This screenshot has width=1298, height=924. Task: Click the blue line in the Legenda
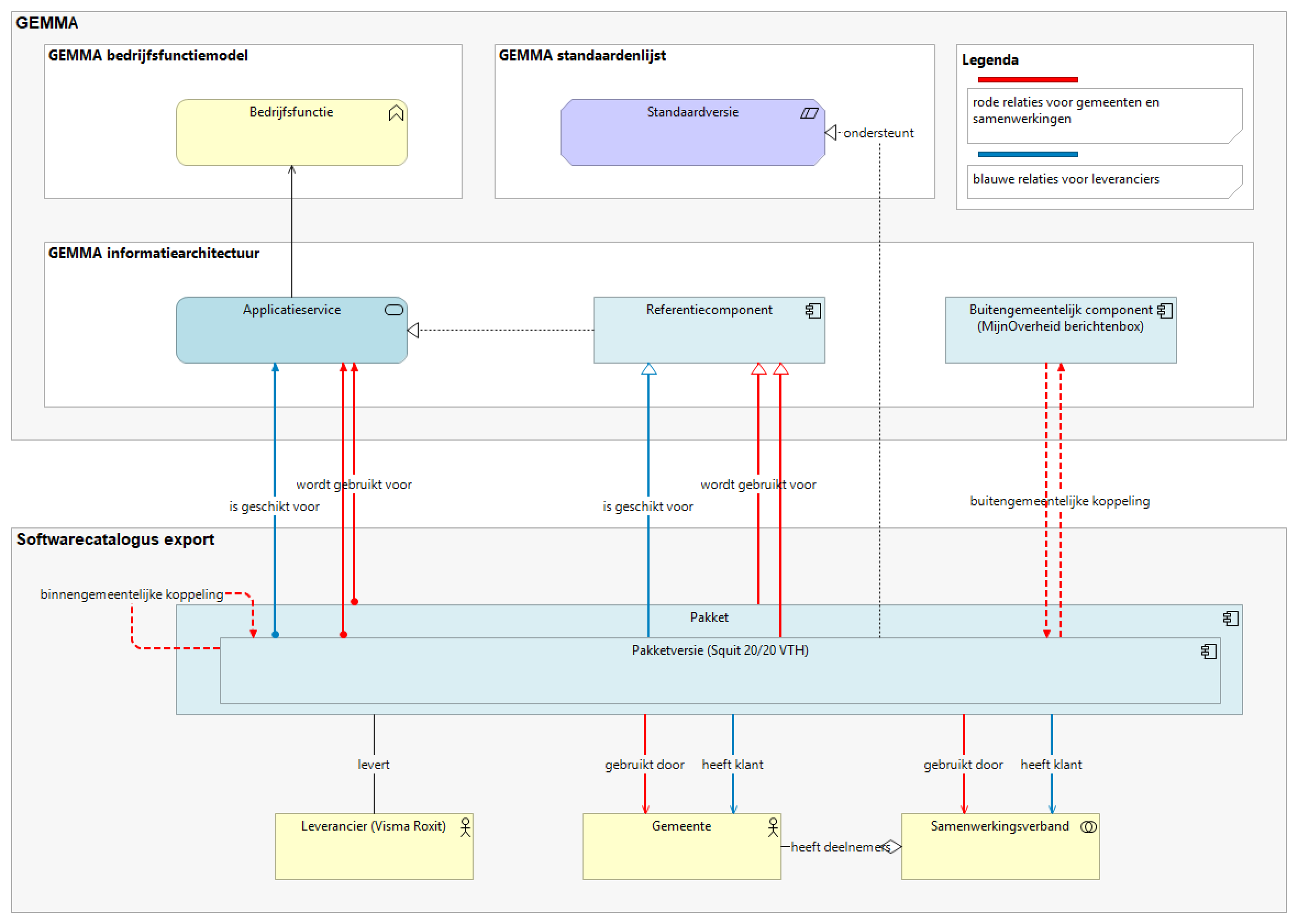[x=1028, y=154]
